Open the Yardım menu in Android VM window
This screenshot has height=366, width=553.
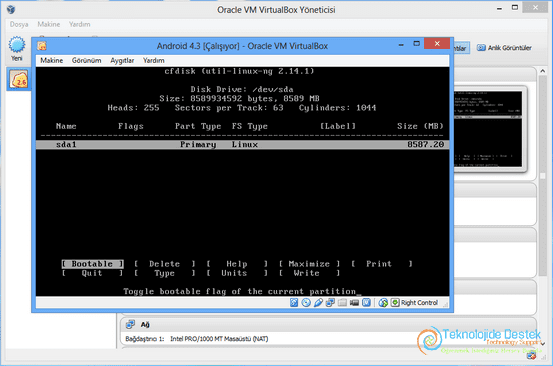pos(154,60)
